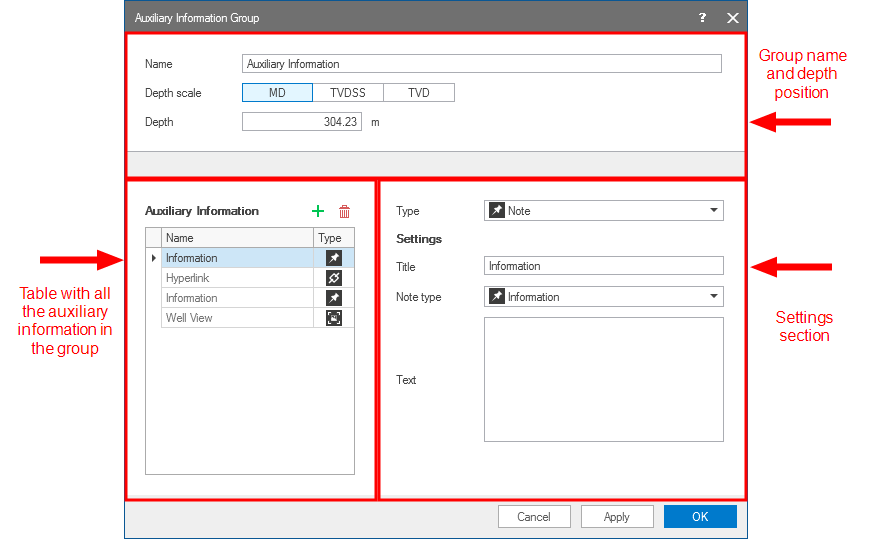The width and height of the screenshot is (872, 539).
Task: Open help with the question mark icon
Action: [702, 18]
